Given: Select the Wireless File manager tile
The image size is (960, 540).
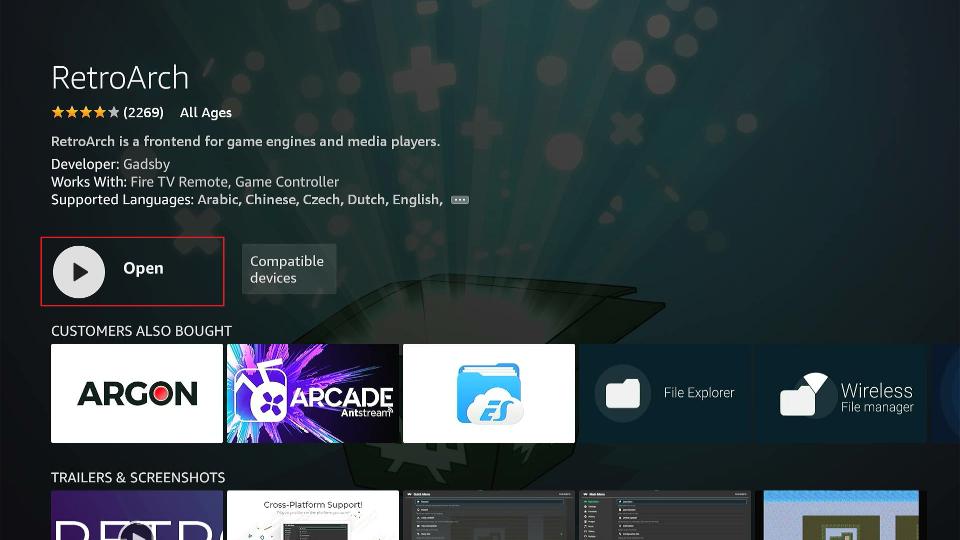Looking at the screenshot, I should click(841, 393).
